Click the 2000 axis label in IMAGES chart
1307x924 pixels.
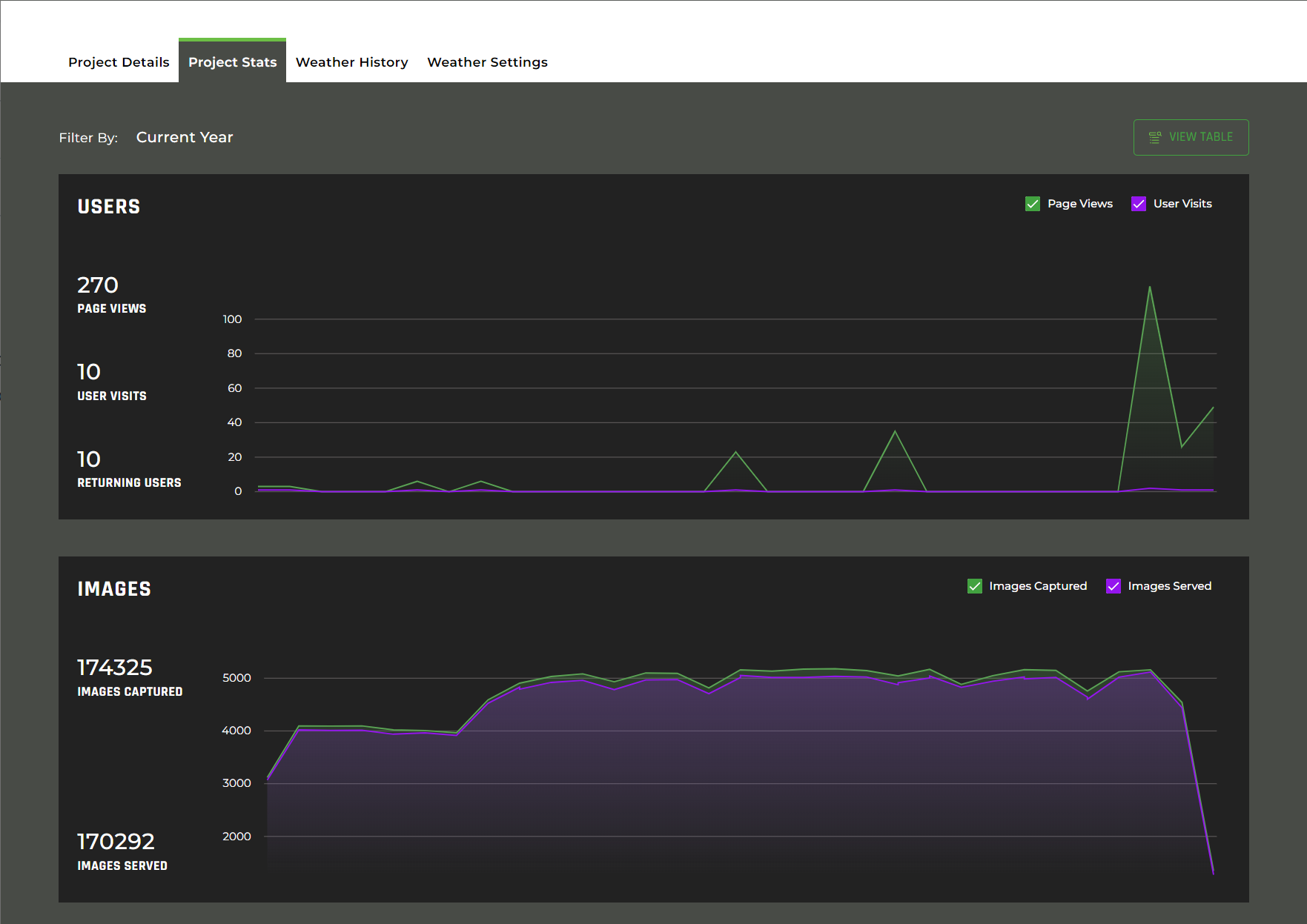pyautogui.click(x=236, y=837)
